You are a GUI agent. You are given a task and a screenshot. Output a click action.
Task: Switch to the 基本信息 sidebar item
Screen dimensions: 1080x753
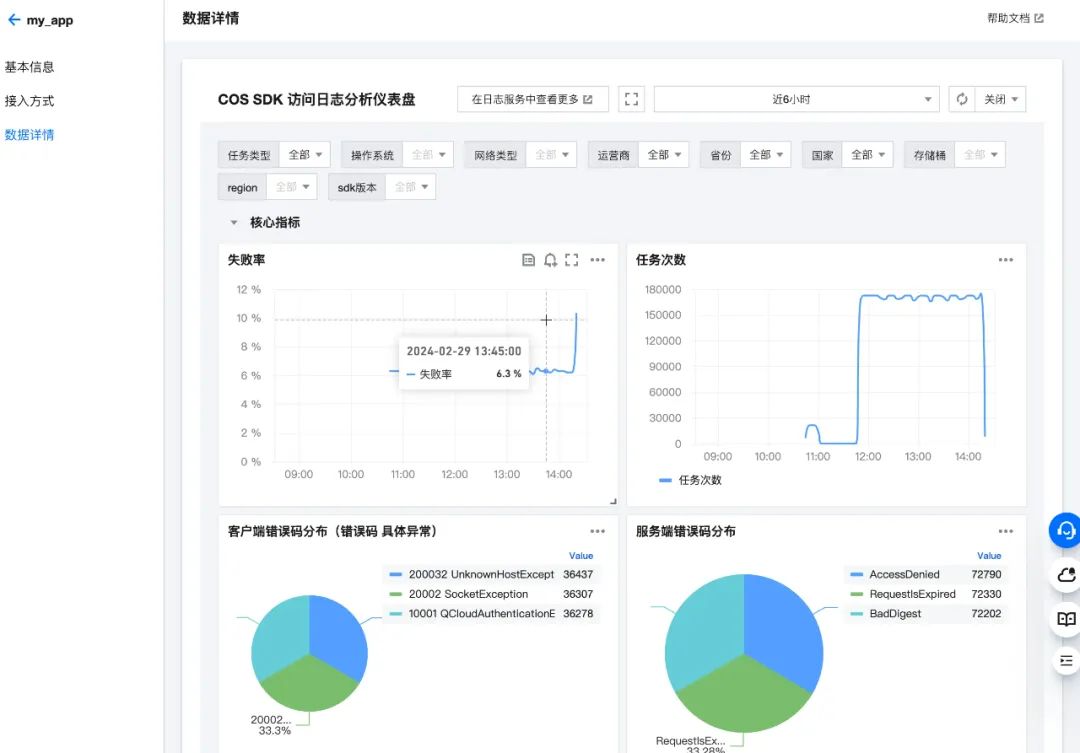[x=28, y=66]
